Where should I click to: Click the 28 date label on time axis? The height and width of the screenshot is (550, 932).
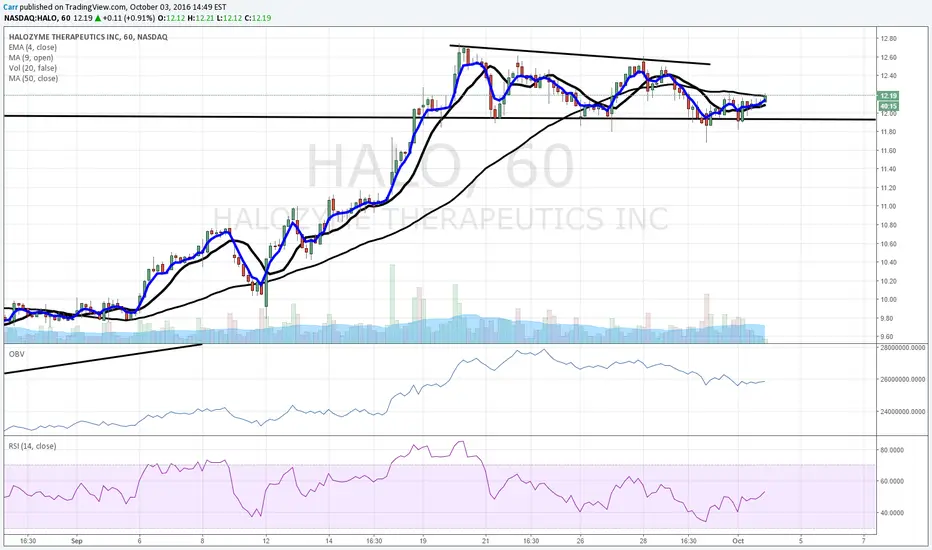pyautogui.click(x=643, y=541)
